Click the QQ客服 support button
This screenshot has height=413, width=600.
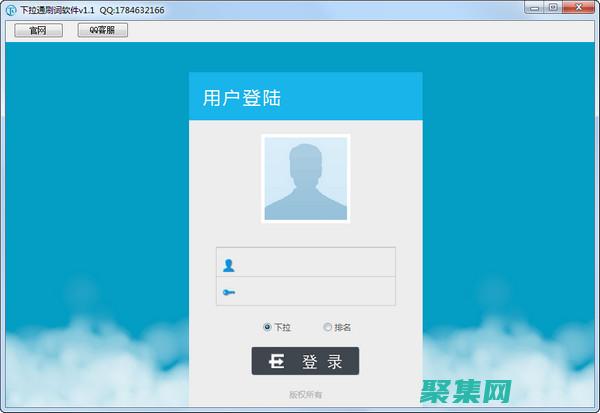[103, 30]
